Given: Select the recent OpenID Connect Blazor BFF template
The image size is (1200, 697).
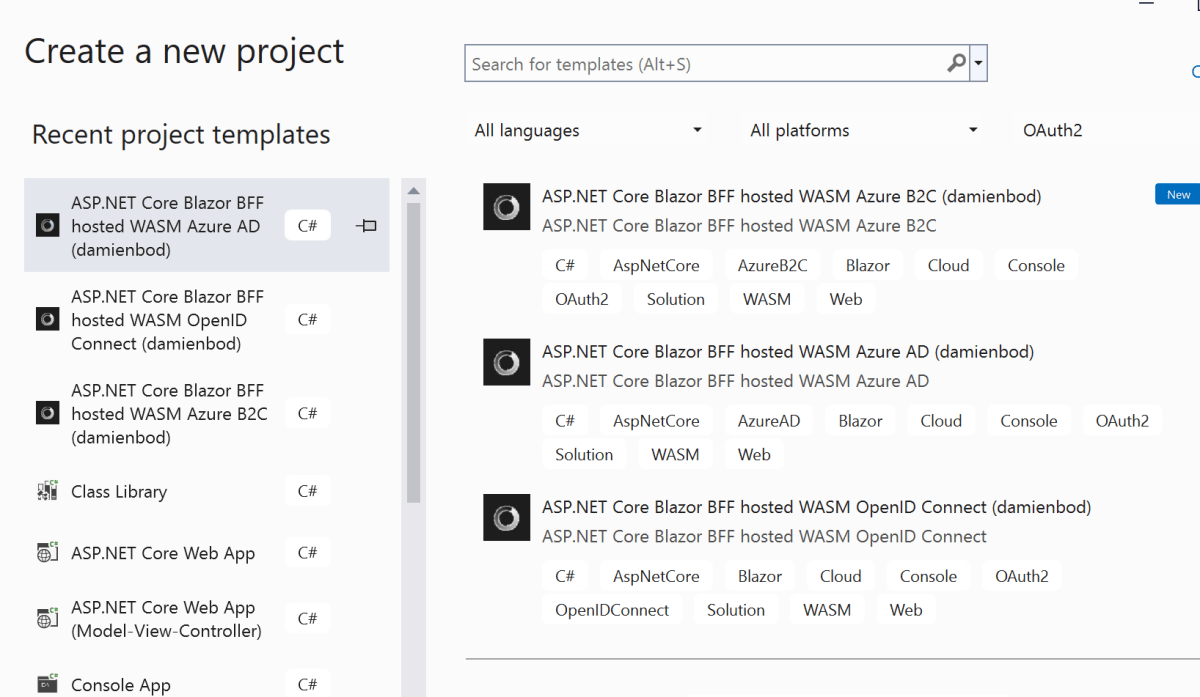Looking at the screenshot, I should pyautogui.click(x=166, y=319).
